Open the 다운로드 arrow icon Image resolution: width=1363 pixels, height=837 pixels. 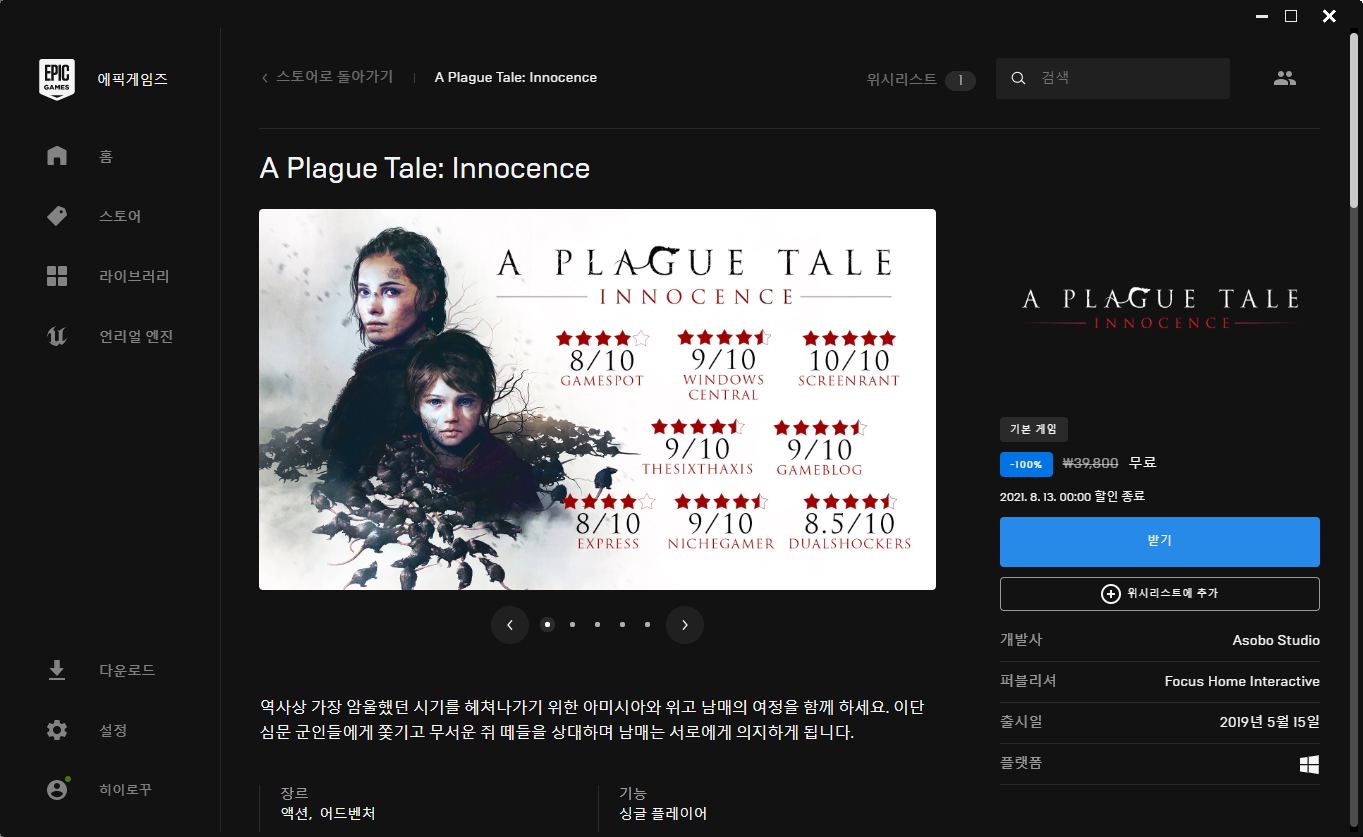57,670
